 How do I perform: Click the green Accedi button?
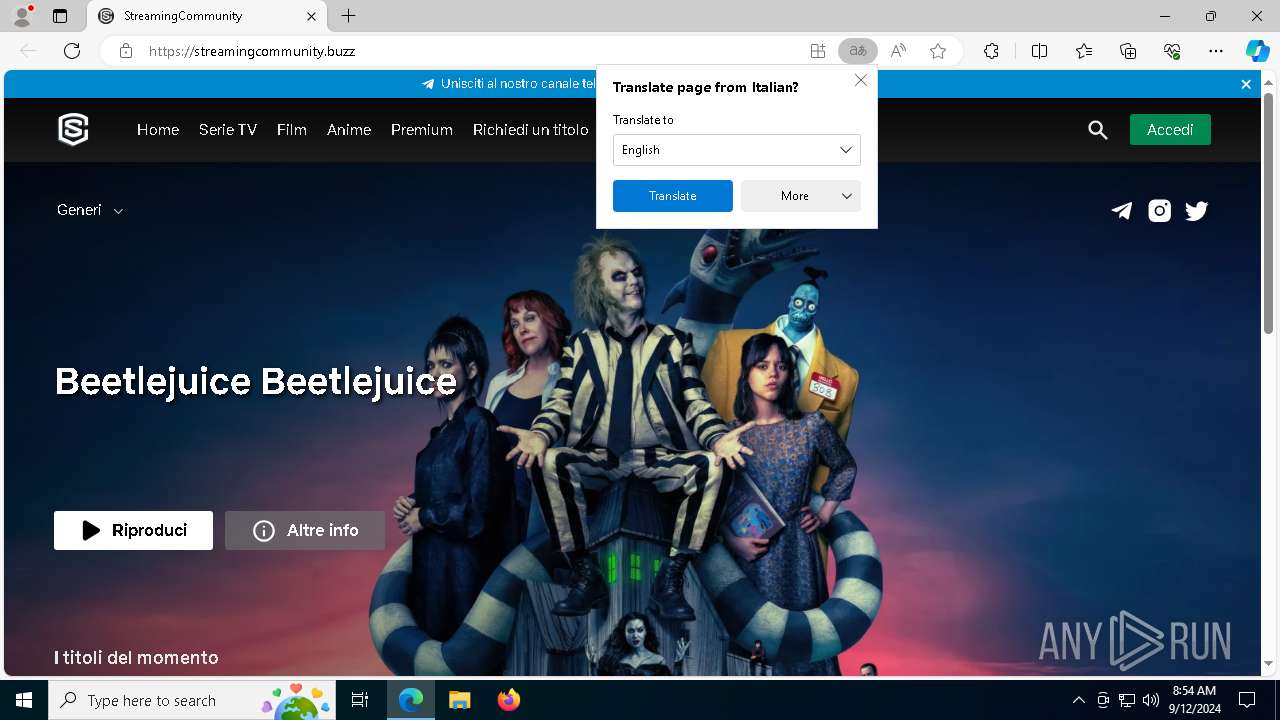pyautogui.click(x=1170, y=130)
